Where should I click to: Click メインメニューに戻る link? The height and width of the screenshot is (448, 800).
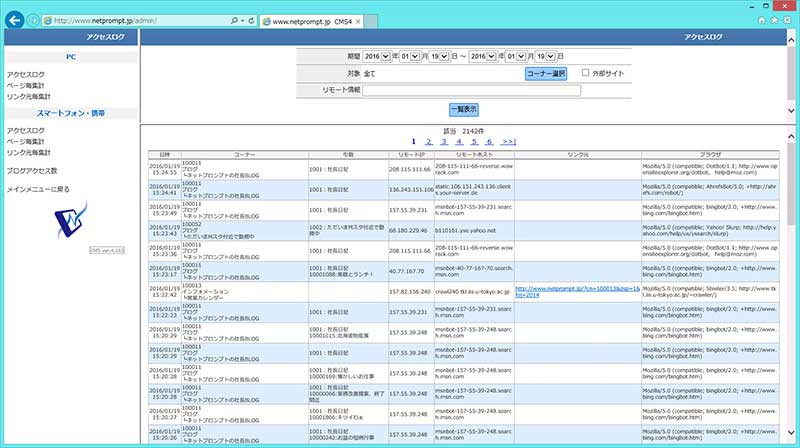[x=38, y=189]
